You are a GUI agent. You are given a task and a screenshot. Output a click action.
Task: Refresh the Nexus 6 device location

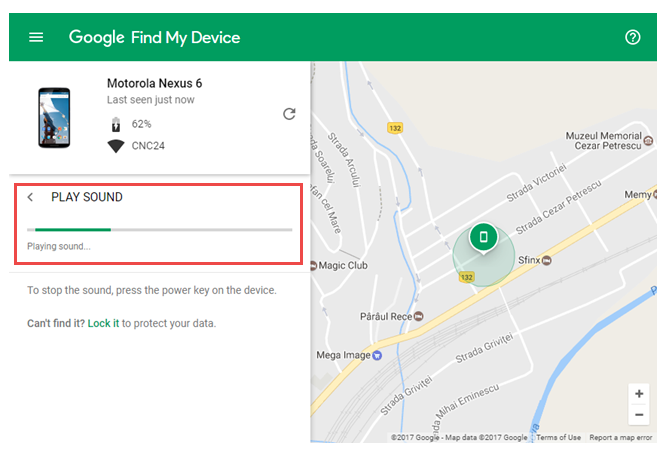pyautogui.click(x=289, y=114)
